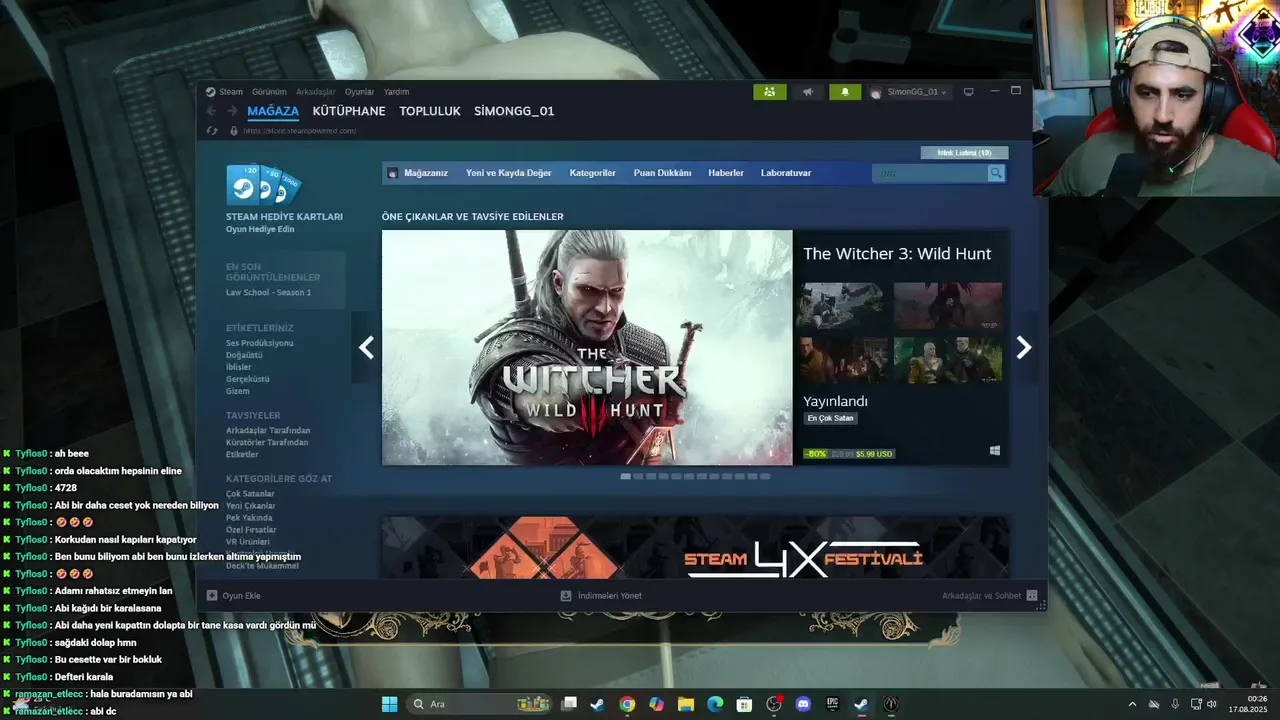Open Laboratuvar in store nav
The width and height of the screenshot is (1280, 720).
786,173
